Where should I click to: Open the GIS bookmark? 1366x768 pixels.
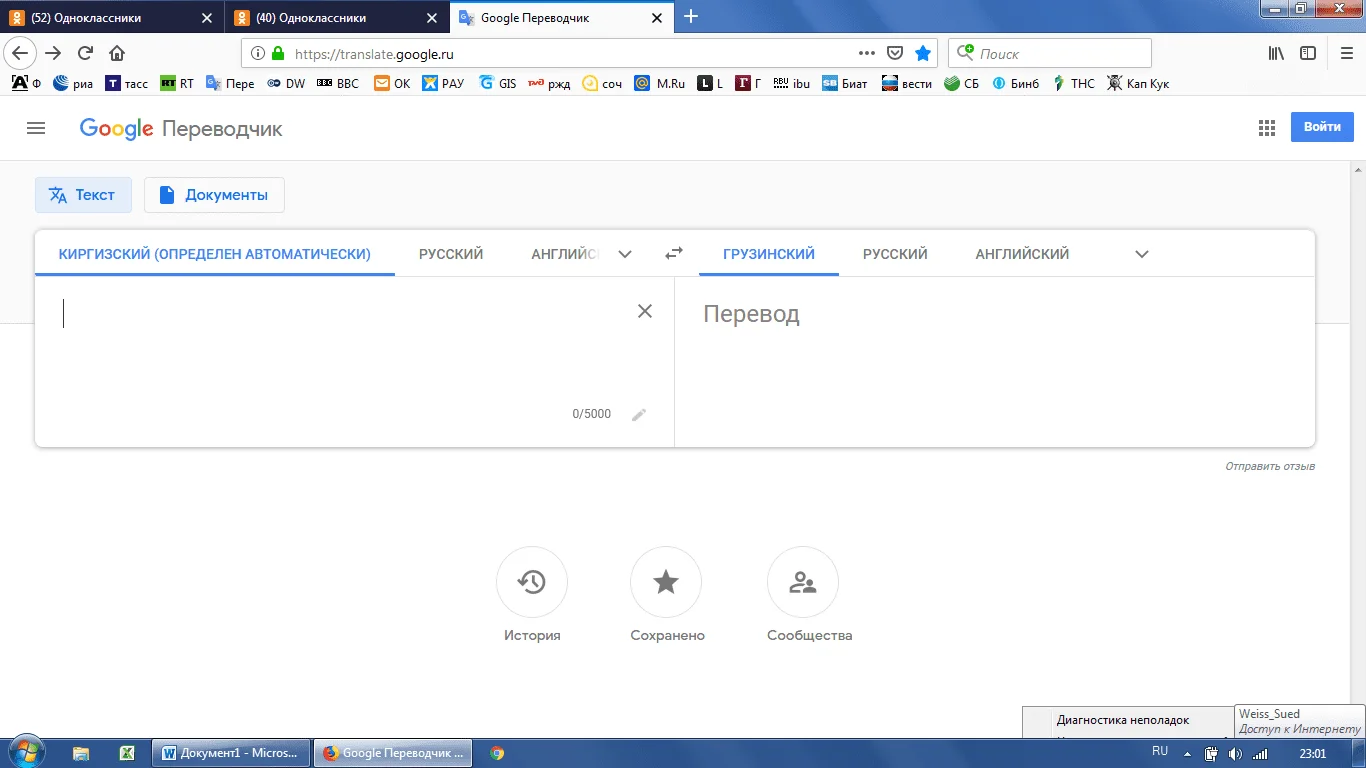click(498, 84)
